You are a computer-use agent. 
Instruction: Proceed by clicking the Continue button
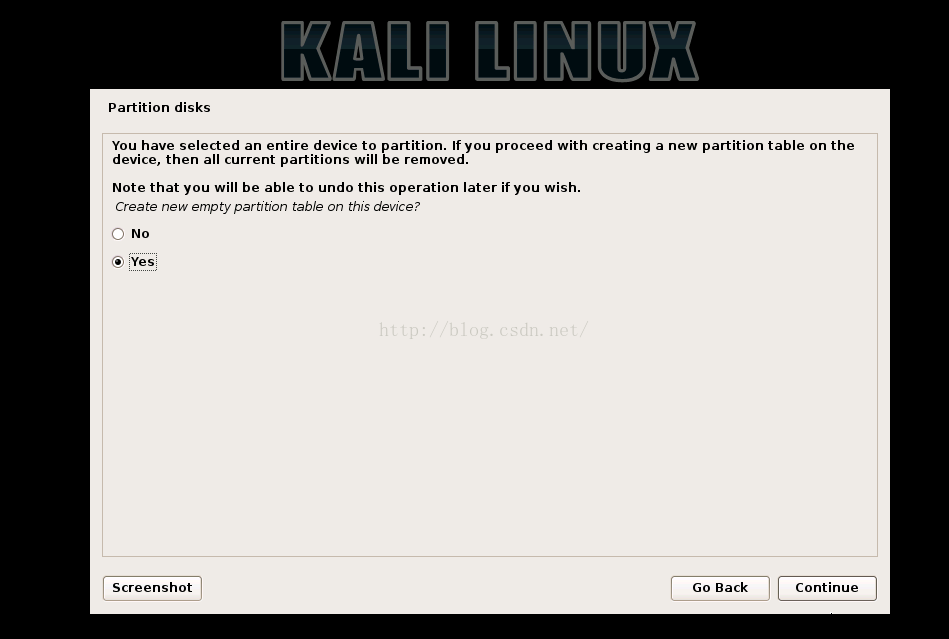827,588
